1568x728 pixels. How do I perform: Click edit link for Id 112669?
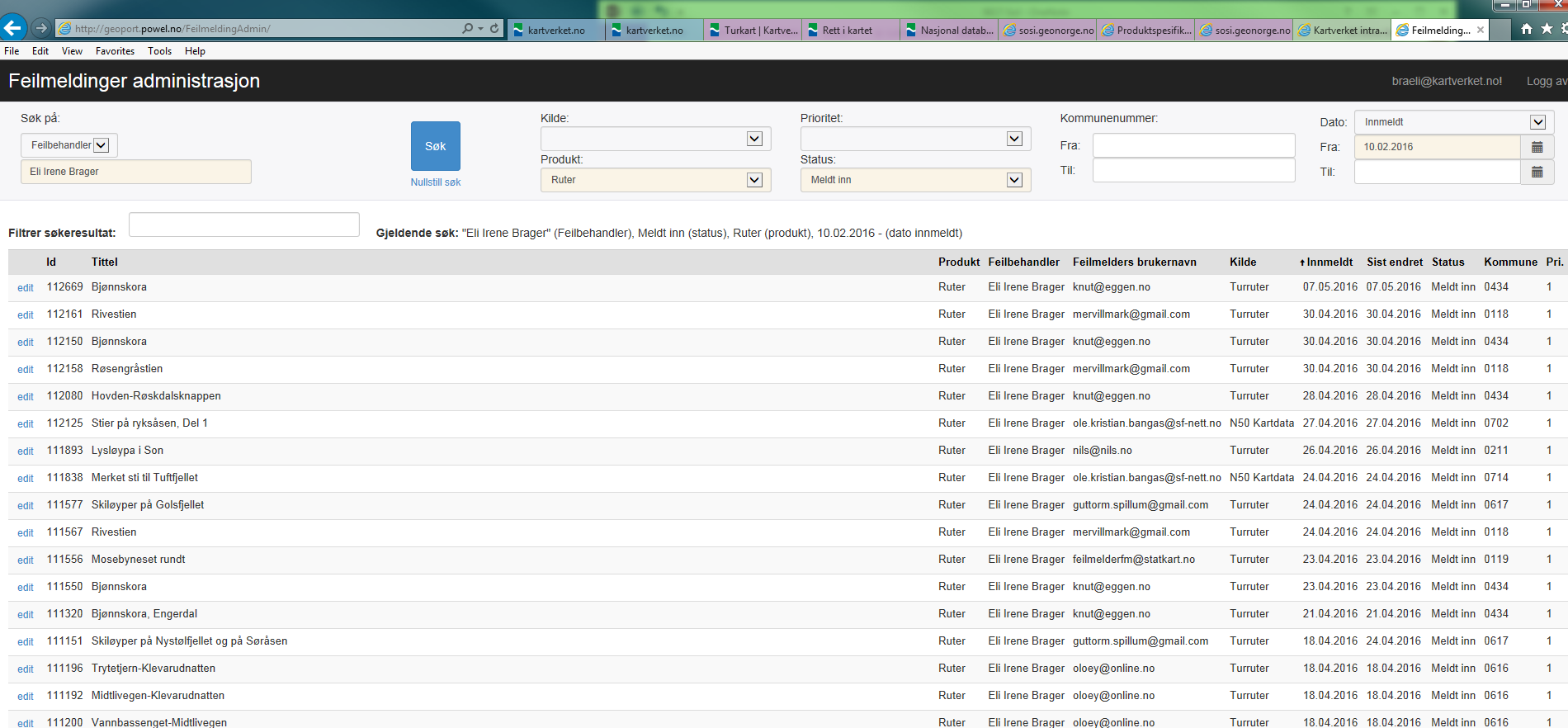26,288
